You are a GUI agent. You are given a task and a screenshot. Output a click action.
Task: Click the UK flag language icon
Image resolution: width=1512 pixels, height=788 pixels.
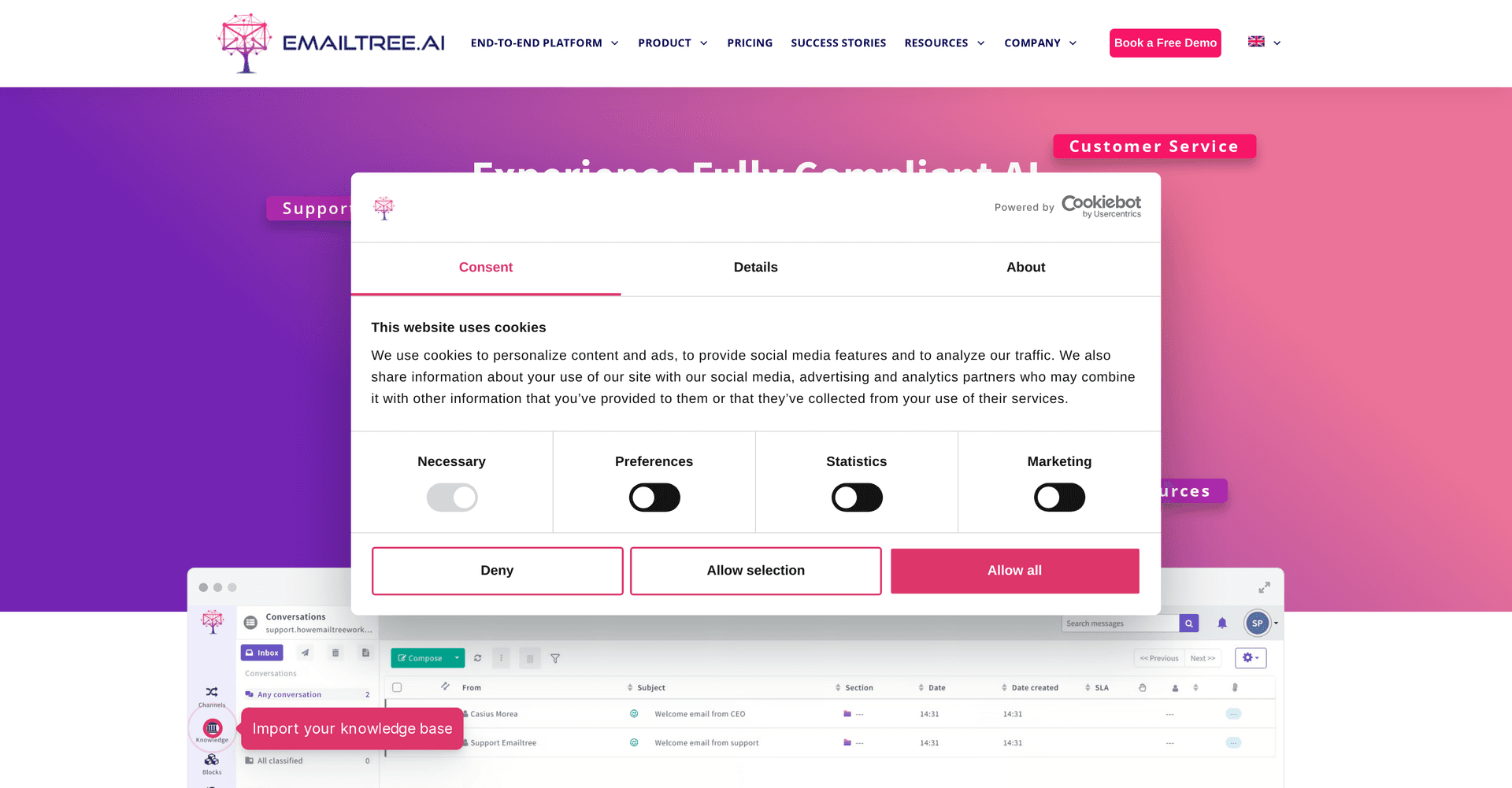point(1256,42)
